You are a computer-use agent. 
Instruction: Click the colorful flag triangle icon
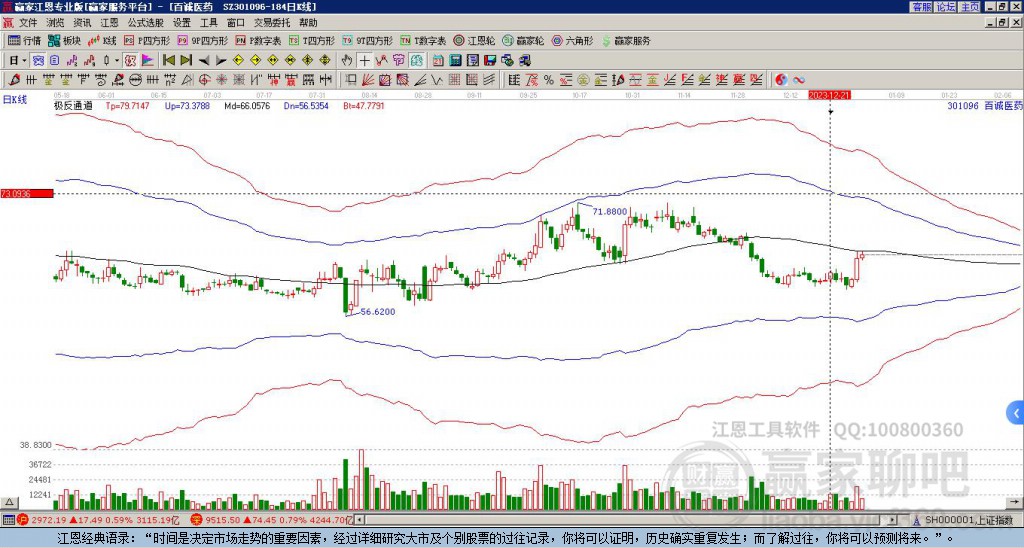(x=148, y=61)
